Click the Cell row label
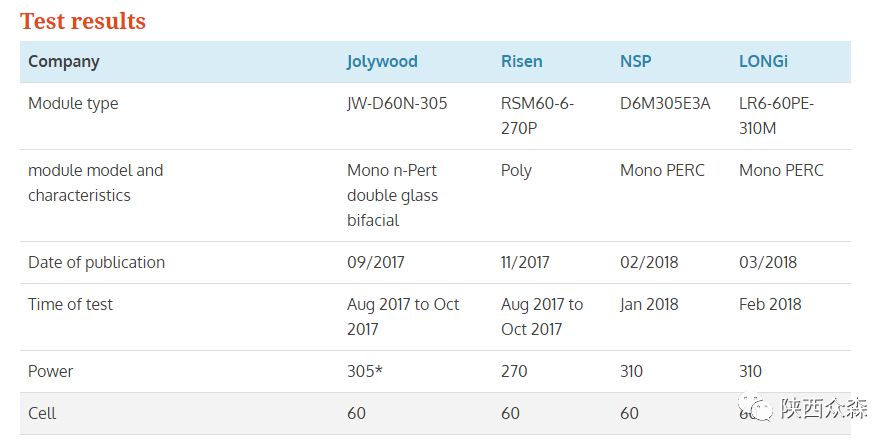Screen dimensions: 896x447 pos(42,413)
